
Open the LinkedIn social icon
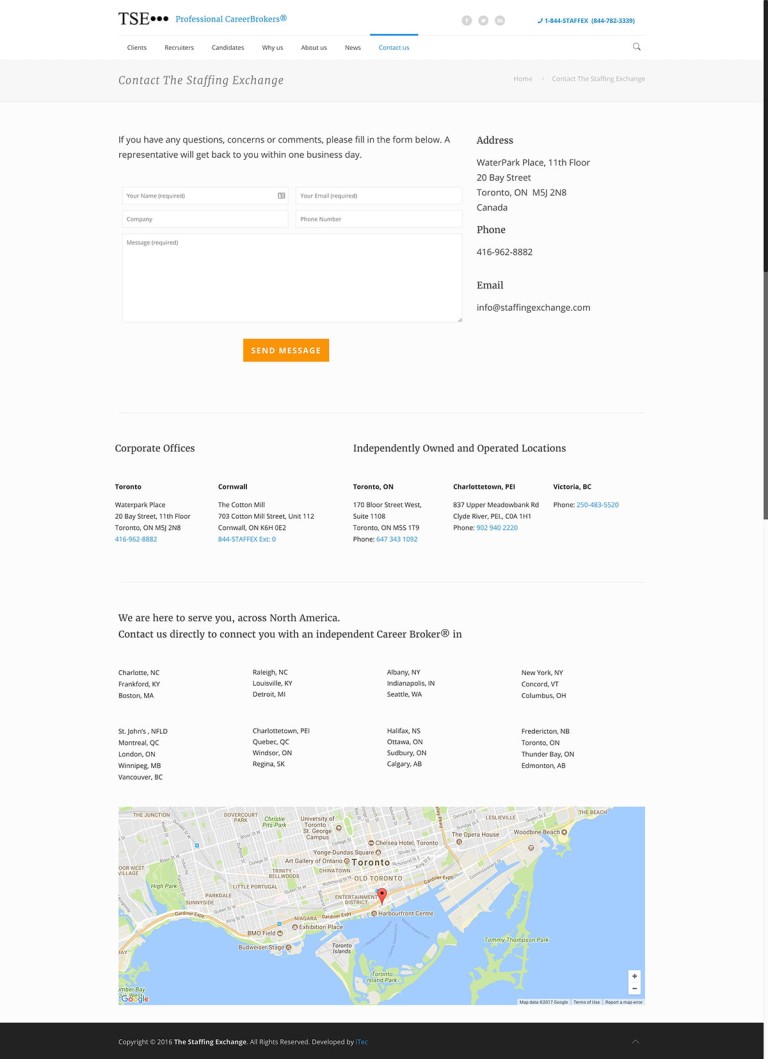click(500, 20)
